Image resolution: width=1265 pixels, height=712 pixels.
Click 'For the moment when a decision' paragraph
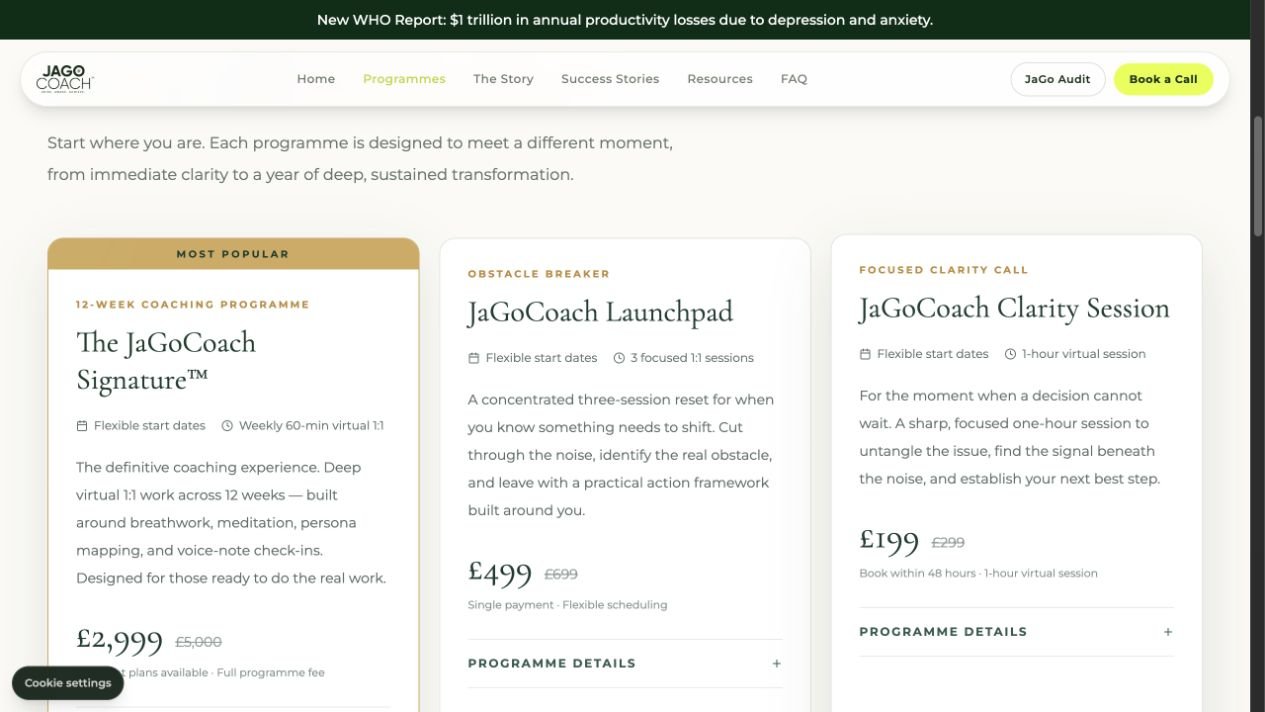click(x=1010, y=437)
